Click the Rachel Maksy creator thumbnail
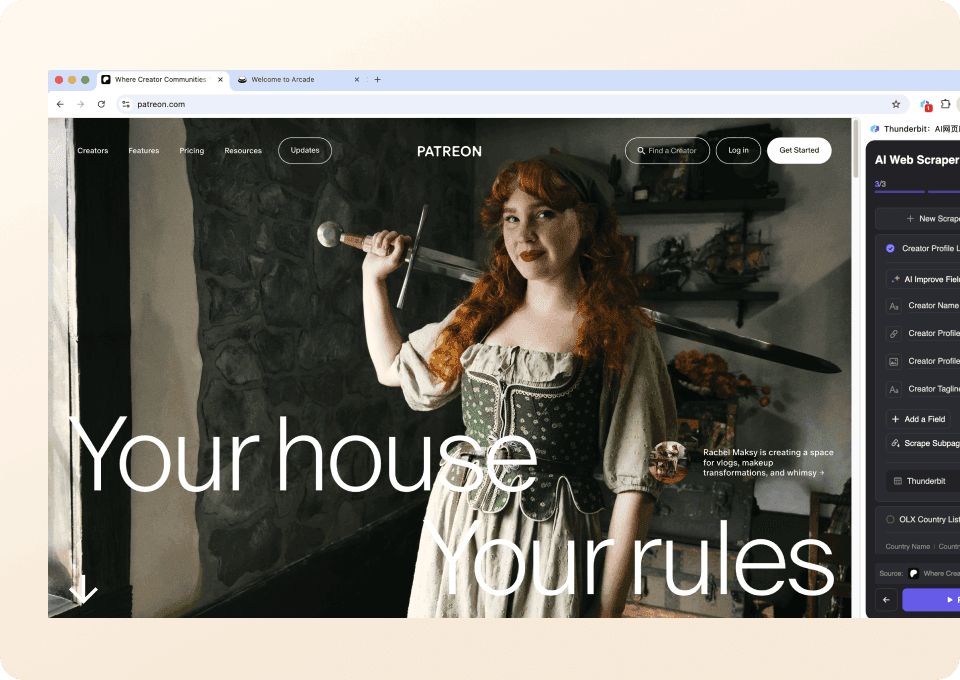Screen dimensions: 960x680 (667, 460)
